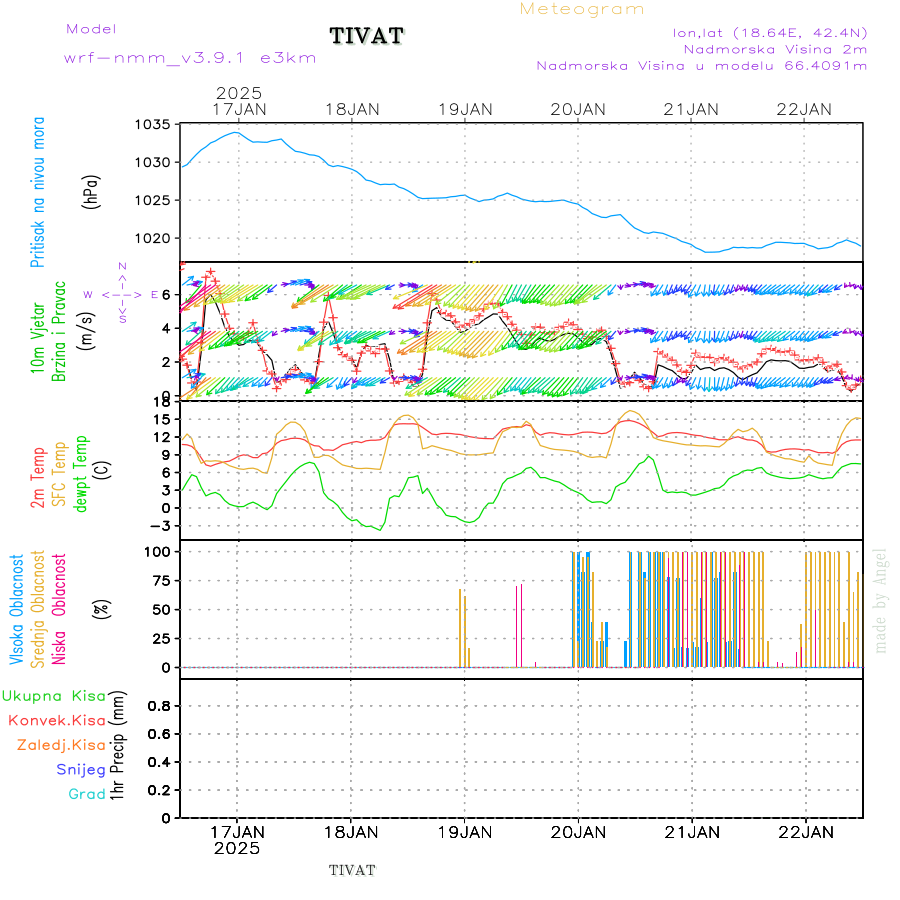Select the Nadmorska Visina u modelu label

click(701, 66)
